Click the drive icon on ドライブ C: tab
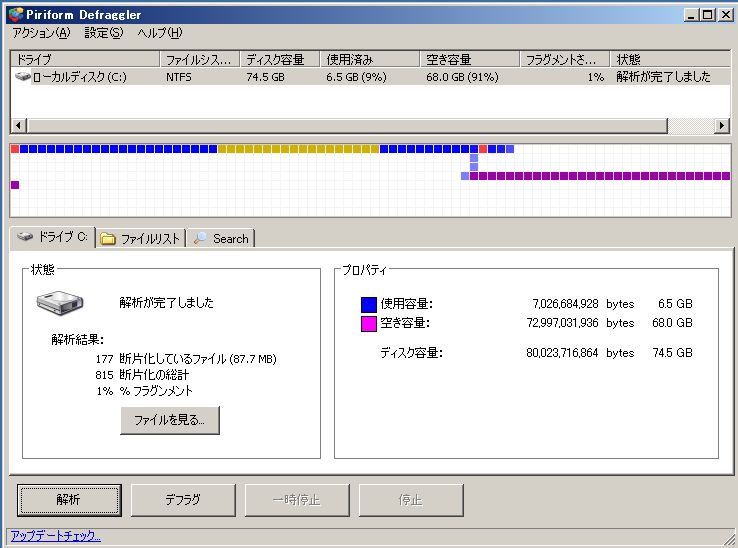Screen dimensions: 738x548 point(25,236)
